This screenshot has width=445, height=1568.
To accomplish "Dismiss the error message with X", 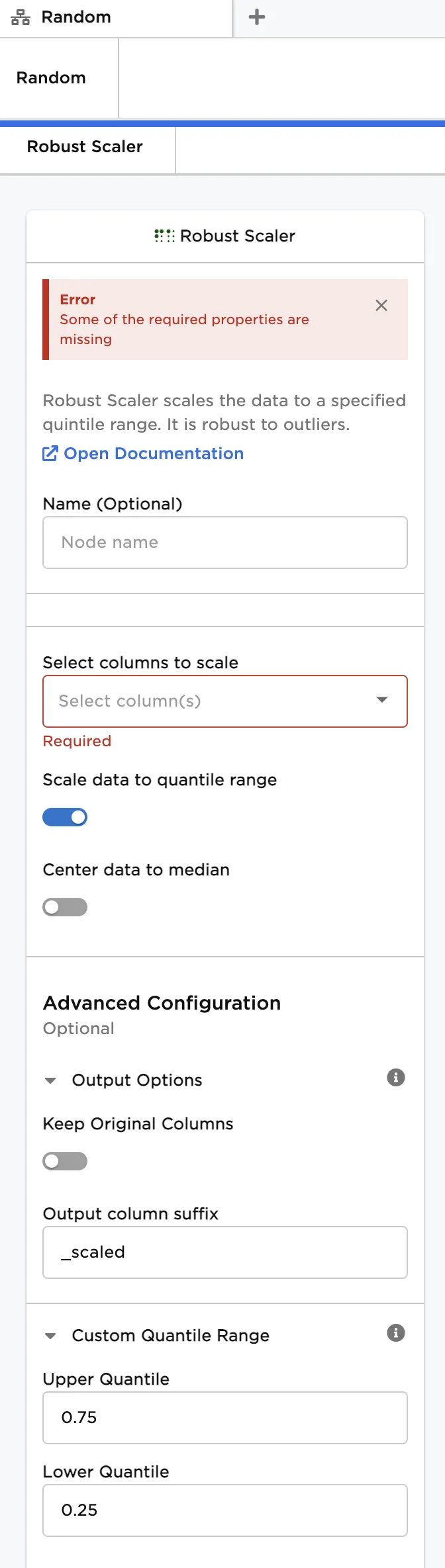I will click(x=381, y=305).
